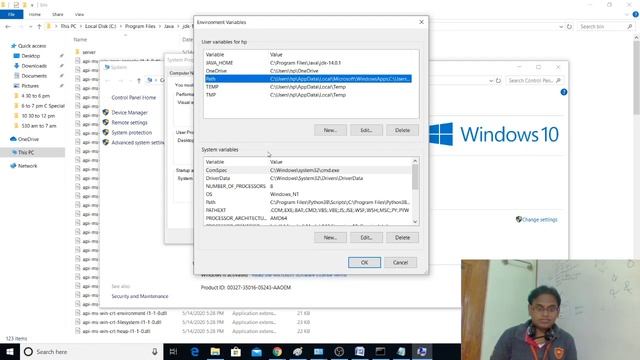Open Security and Maintenance link

[x=140, y=296]
